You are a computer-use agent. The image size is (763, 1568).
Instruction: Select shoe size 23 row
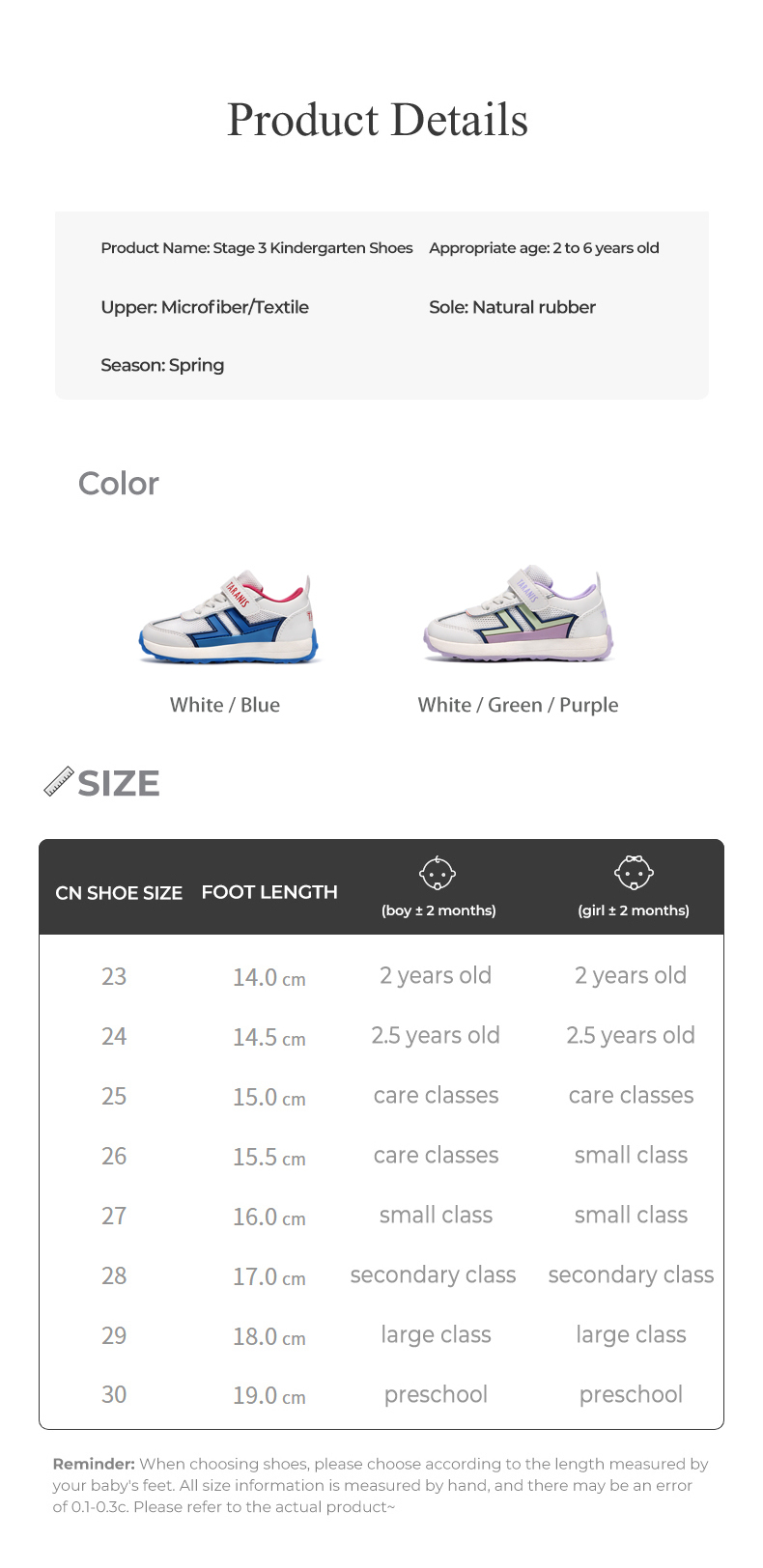(x=114, y=976)
